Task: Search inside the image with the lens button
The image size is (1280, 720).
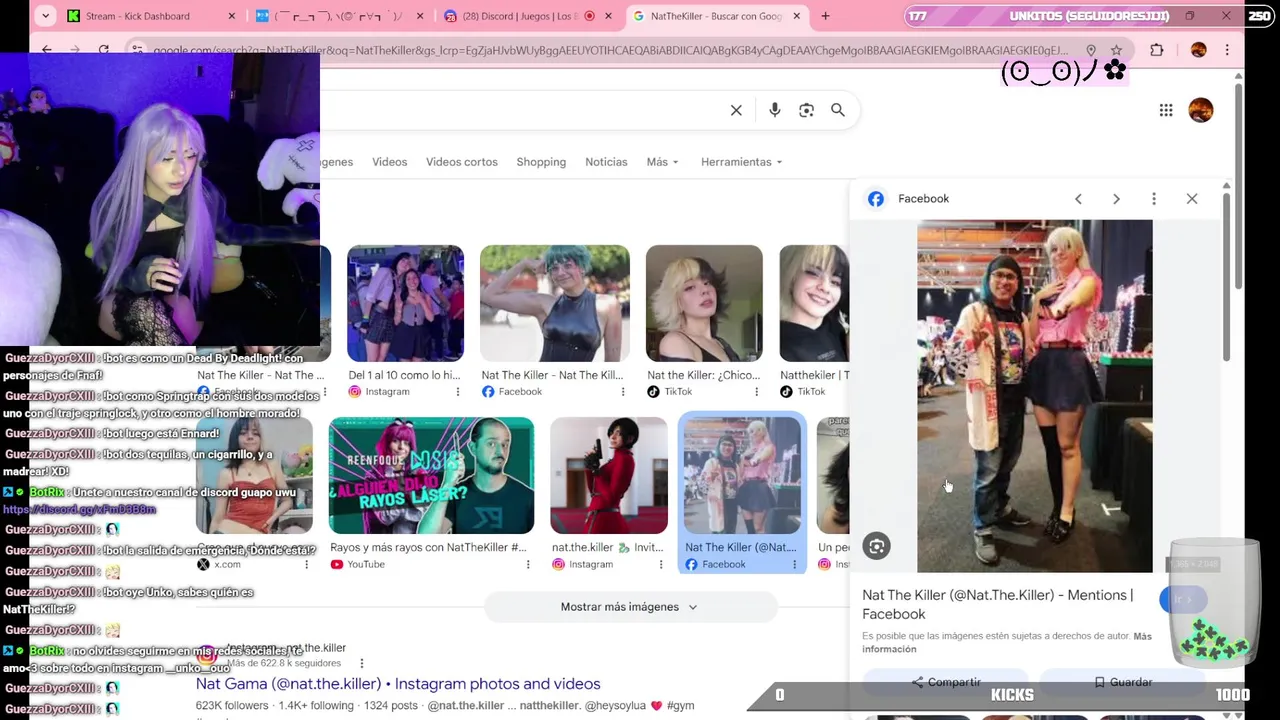Action: pos(877,546)
